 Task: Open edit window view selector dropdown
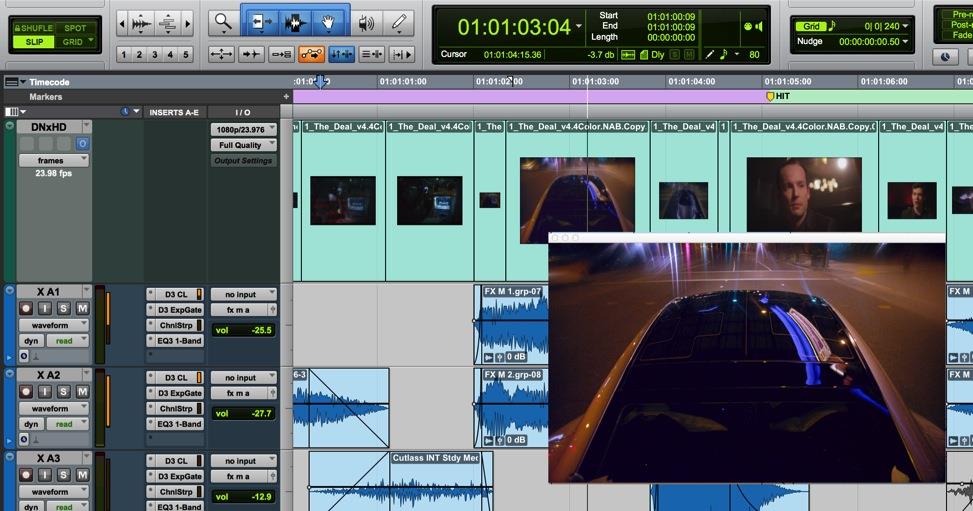pos(14,112)
